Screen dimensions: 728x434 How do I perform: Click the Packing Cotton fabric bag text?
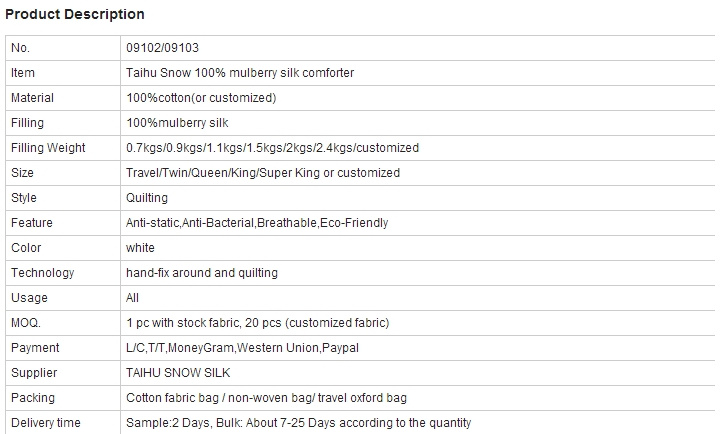(266, 398)
